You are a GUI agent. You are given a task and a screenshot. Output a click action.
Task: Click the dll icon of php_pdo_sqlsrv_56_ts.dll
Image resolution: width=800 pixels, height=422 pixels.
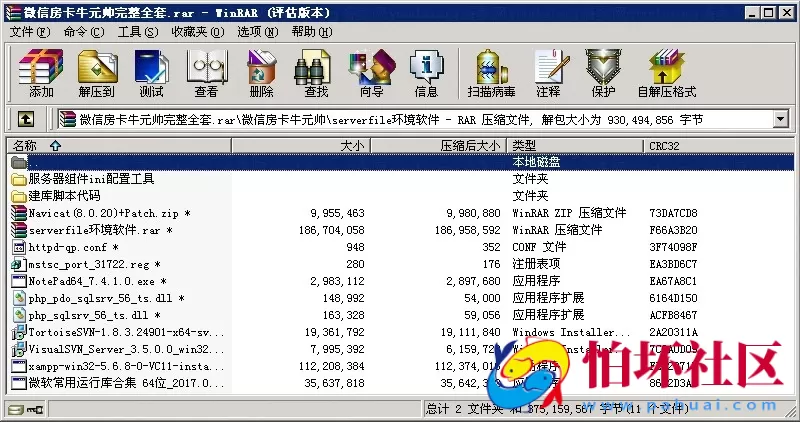19,298
